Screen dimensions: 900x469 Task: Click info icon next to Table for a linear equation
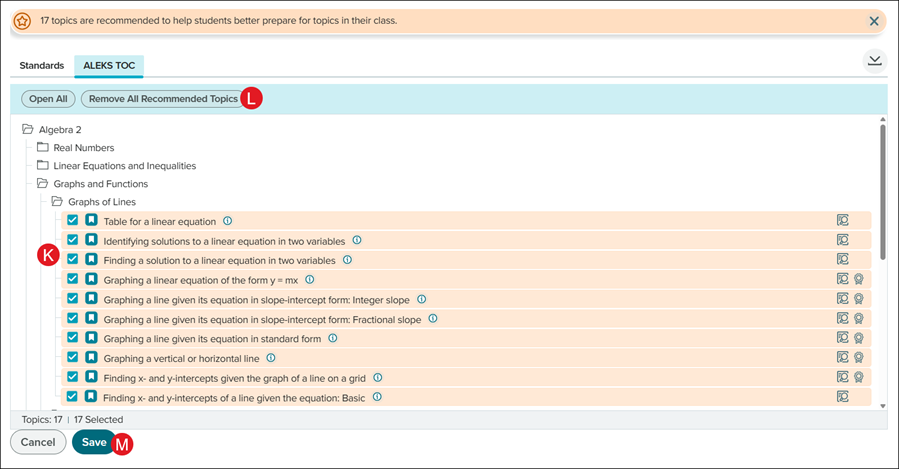click(x=228, y=221)
